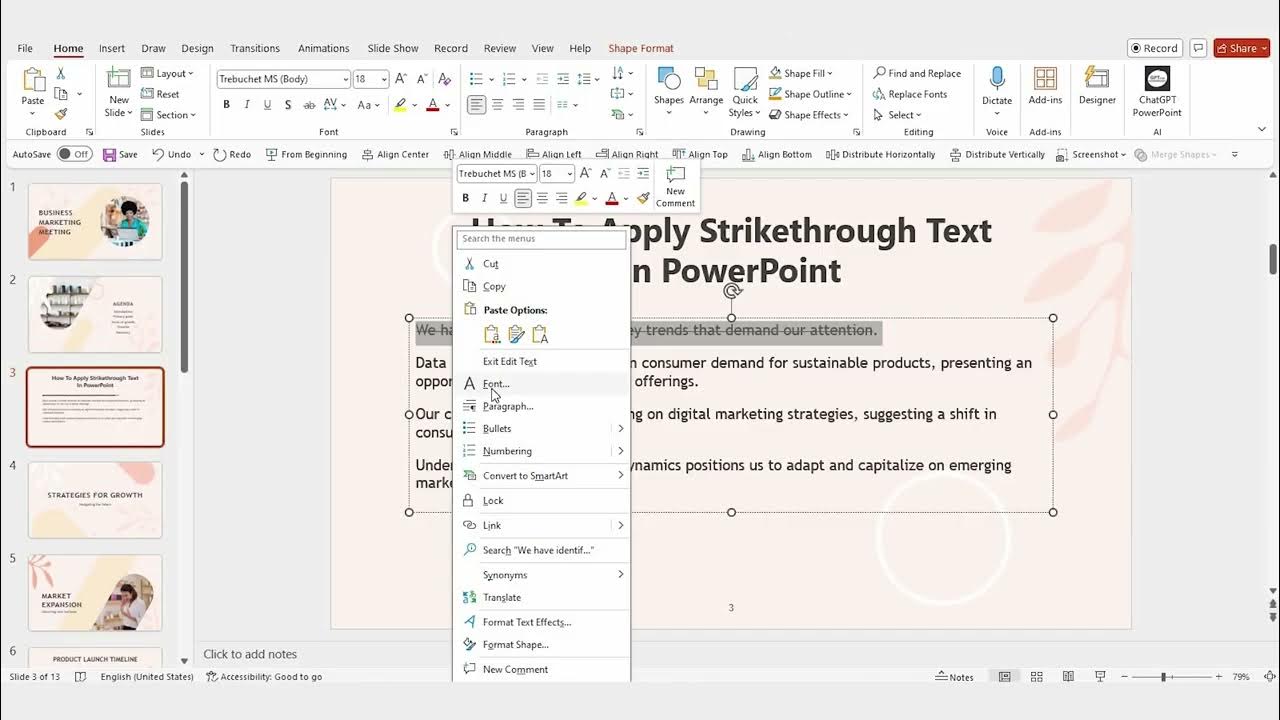Click Find and Replace

click(x=917, y=73)
